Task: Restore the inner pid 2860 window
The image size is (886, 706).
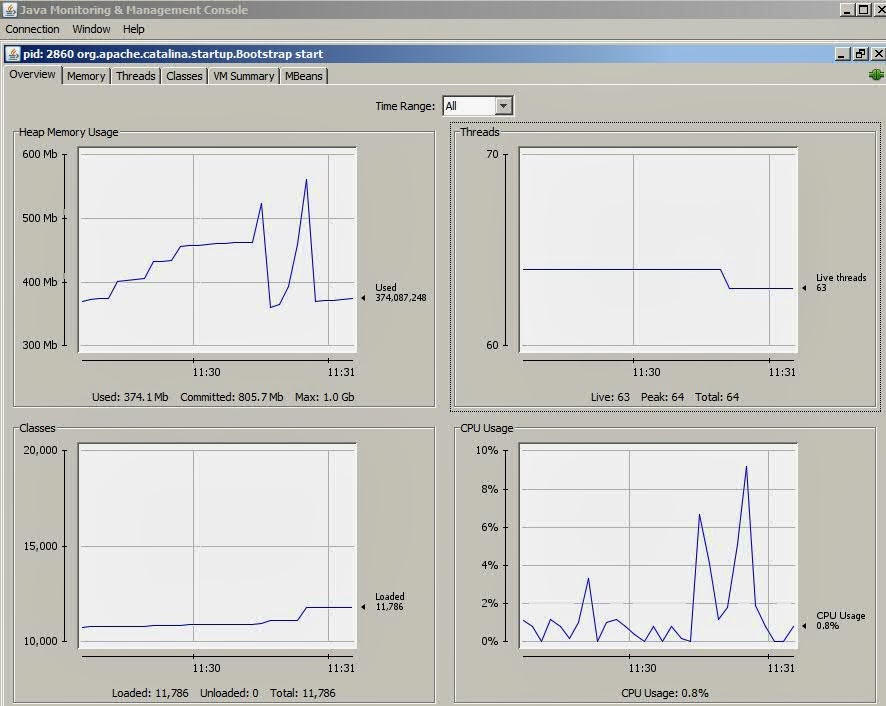Action: tap(860, 54)
